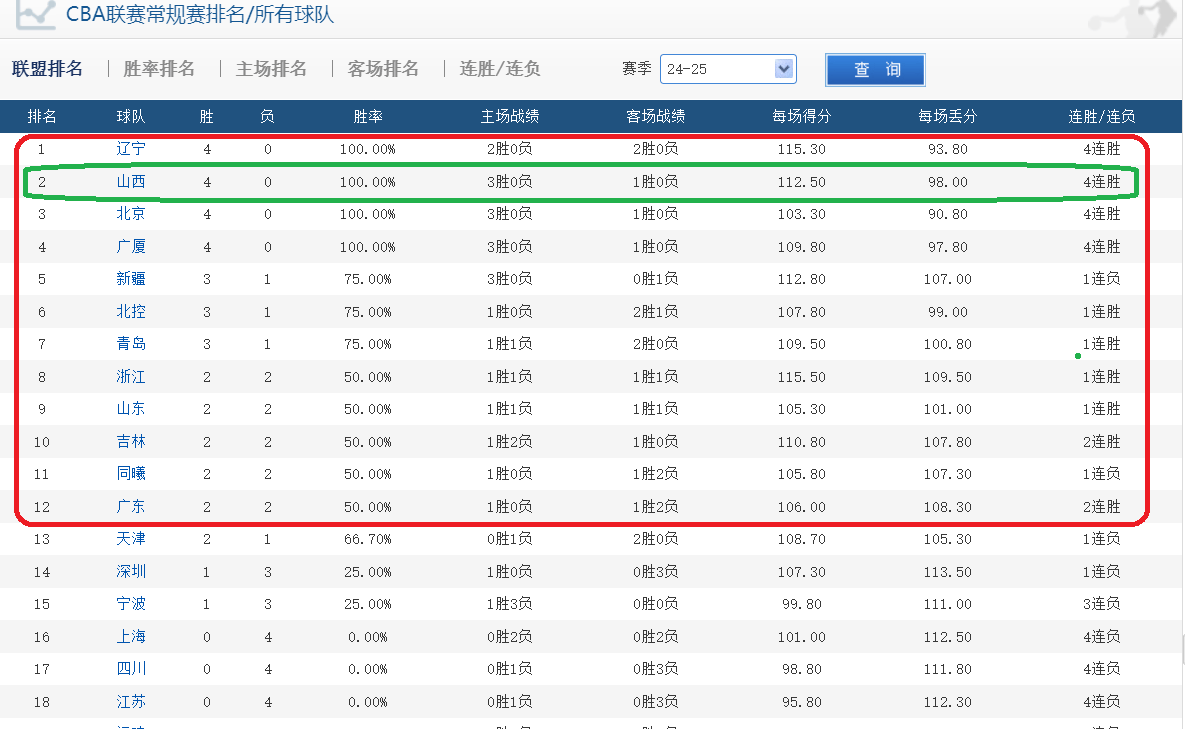1185x729 pixels.
Task: Click 广东's 108.30 points allowed value
Action: (x=948, y=507)
